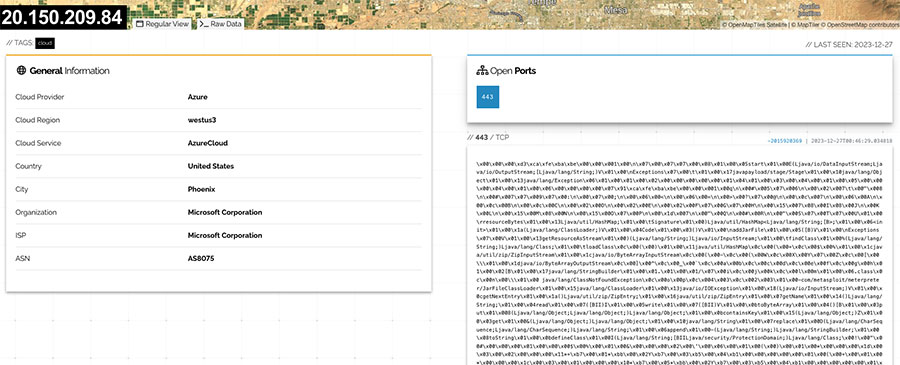
Task: Click the ASN label
Action: click(22, 258)
